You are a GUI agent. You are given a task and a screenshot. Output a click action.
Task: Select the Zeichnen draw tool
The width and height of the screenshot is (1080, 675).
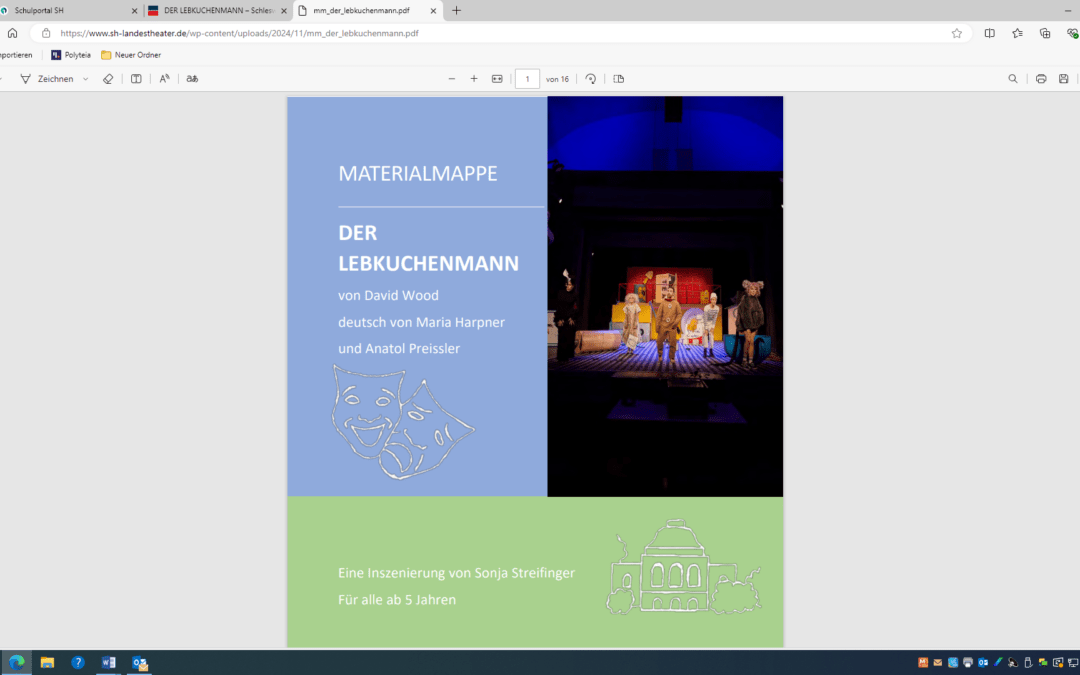tap(46, 79)
